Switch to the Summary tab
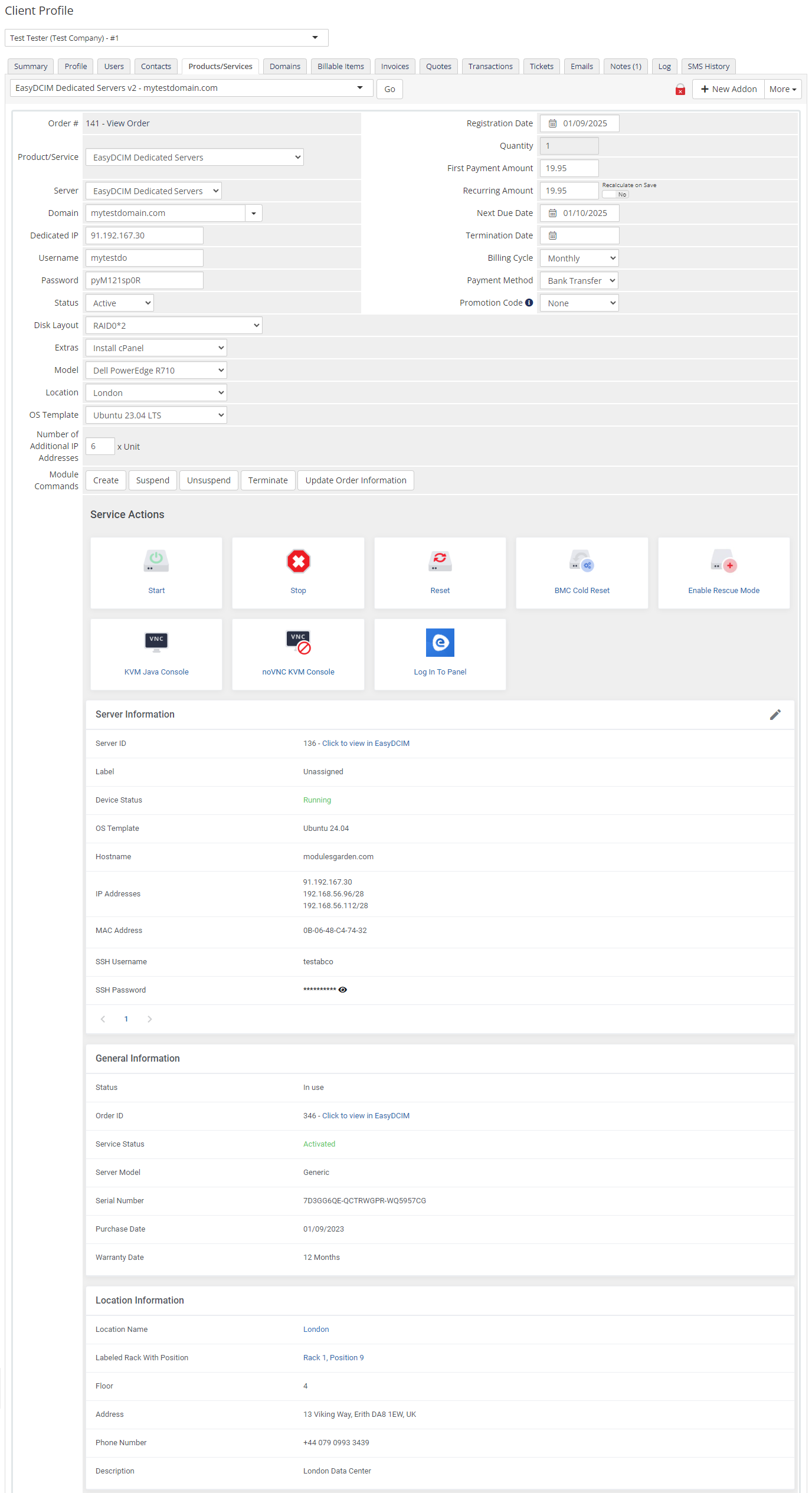The image size is (812, 1493). (31, 66)
